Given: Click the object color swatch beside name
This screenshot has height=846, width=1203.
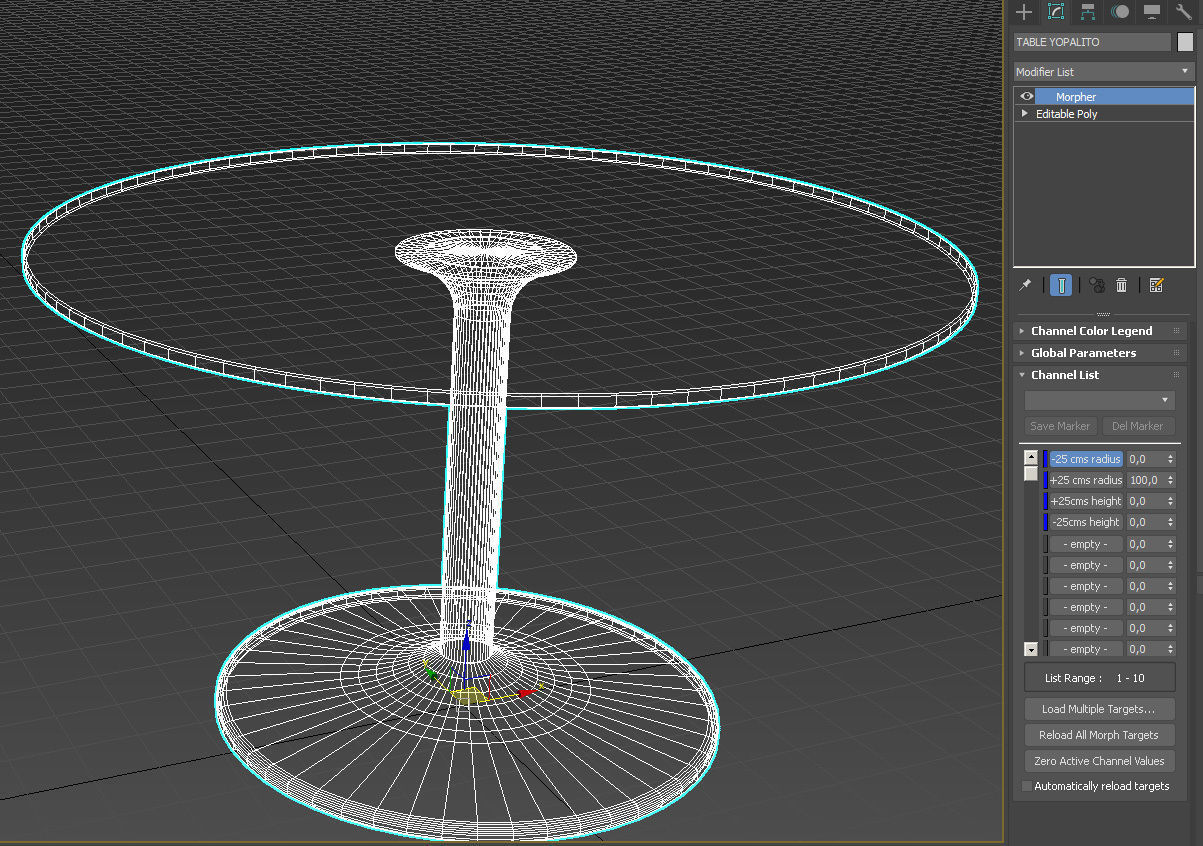Looking at the screenshot, I should coord(1185,42).
